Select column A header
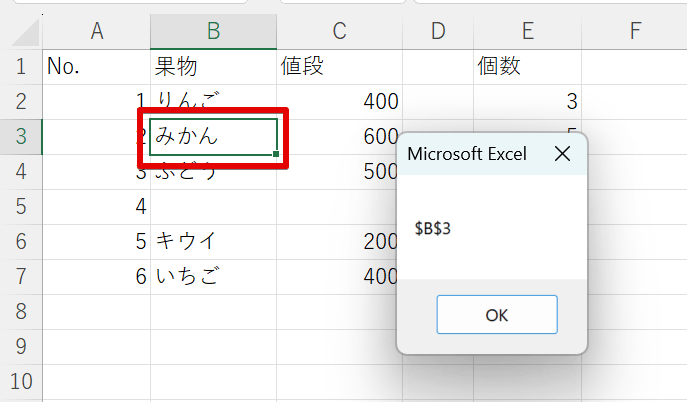 (x=97, y=32)
